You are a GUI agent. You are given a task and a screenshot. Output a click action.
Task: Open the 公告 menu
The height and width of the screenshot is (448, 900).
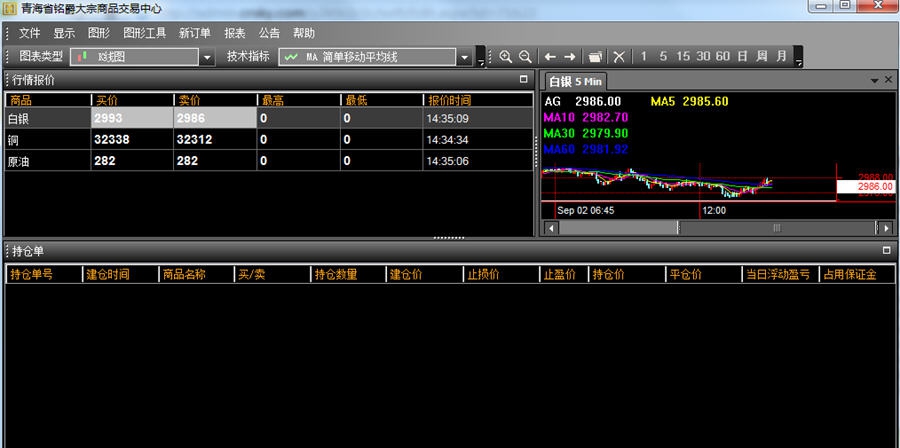click(x=269, y=33)
